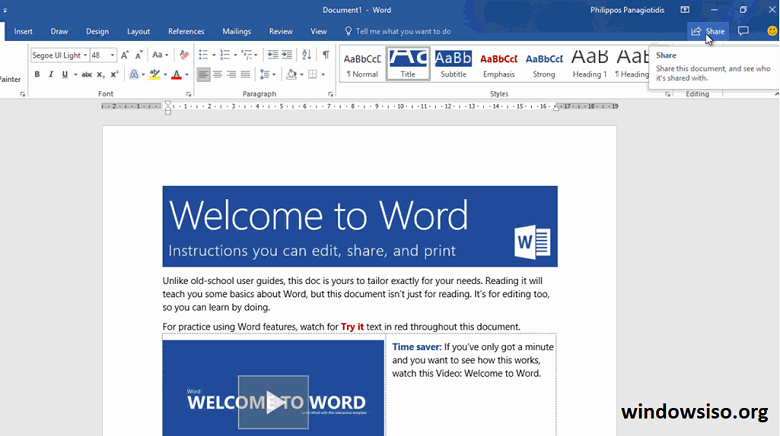Apply the Normal style
The image size is (780, 436).
[x=362, y=64]
